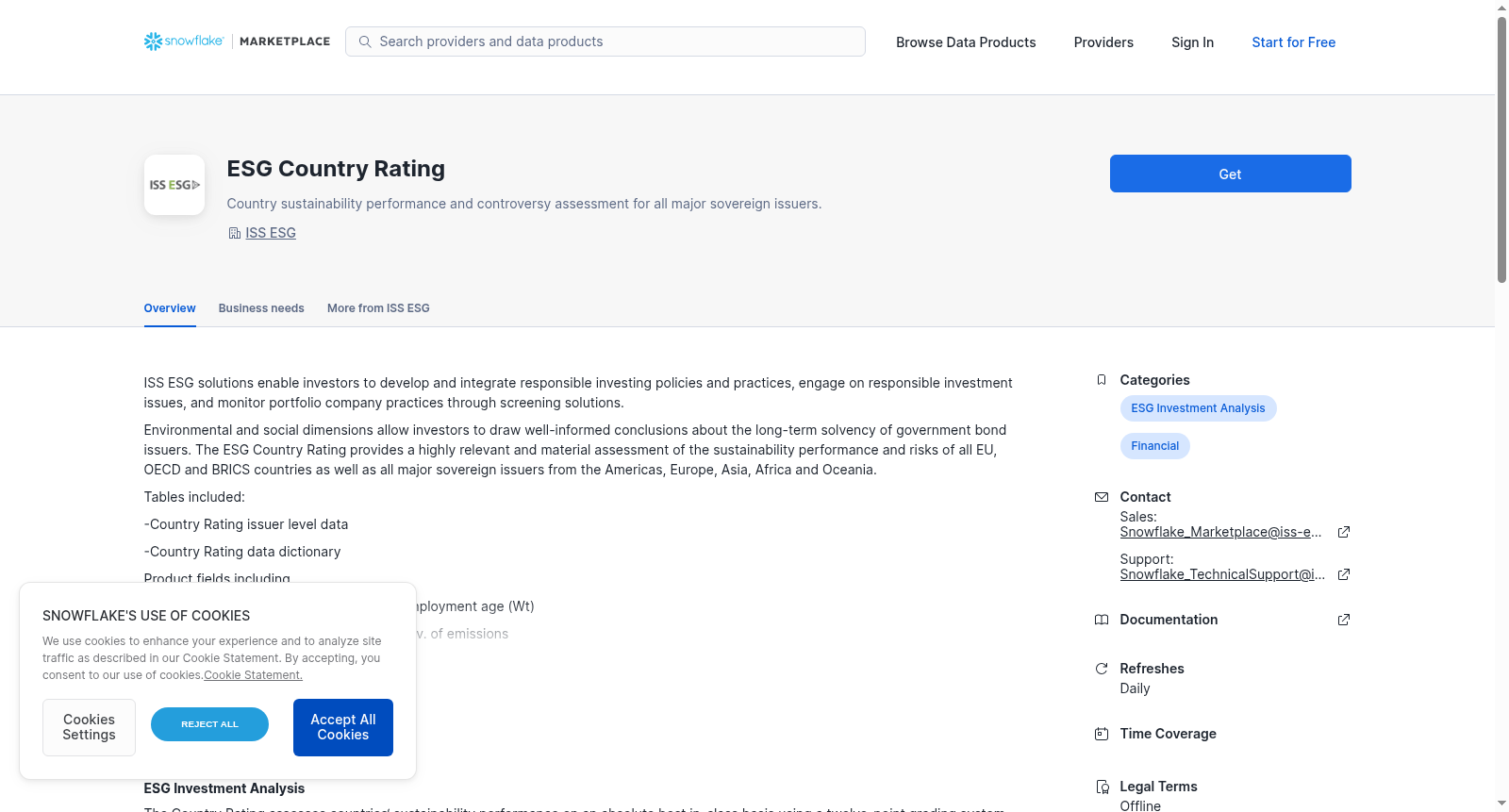Click the ESG Country Rating title
1509x812 pixels.
coord(336,169)
